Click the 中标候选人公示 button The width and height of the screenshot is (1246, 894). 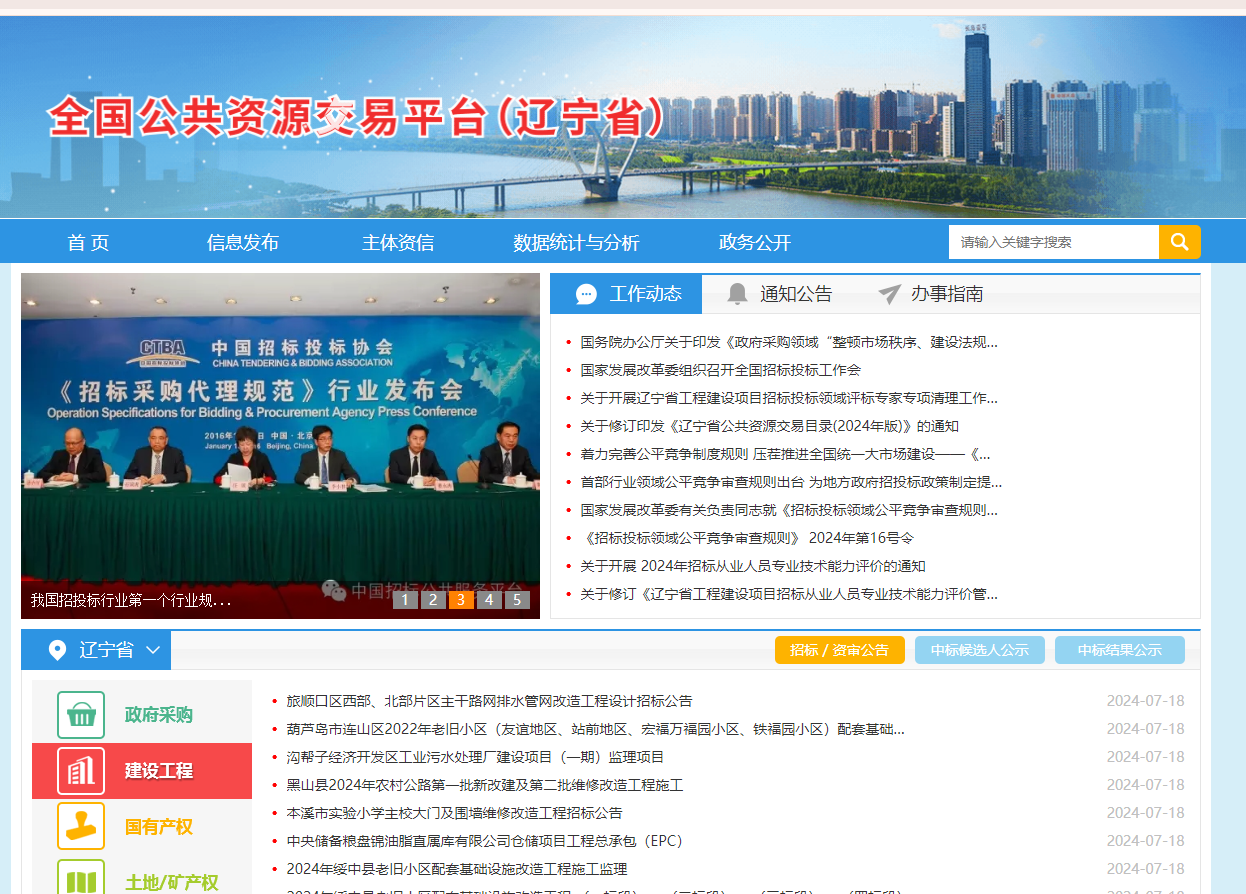coord(980,649)
